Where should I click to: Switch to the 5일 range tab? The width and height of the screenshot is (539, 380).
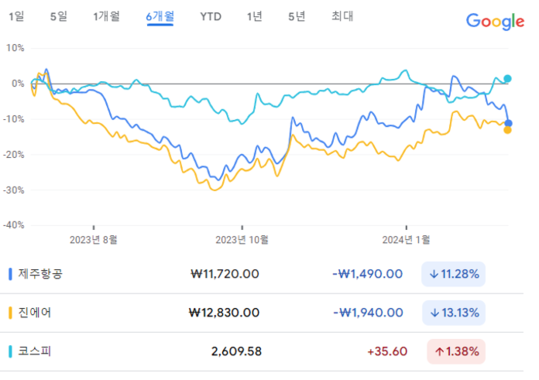point(58,17)
